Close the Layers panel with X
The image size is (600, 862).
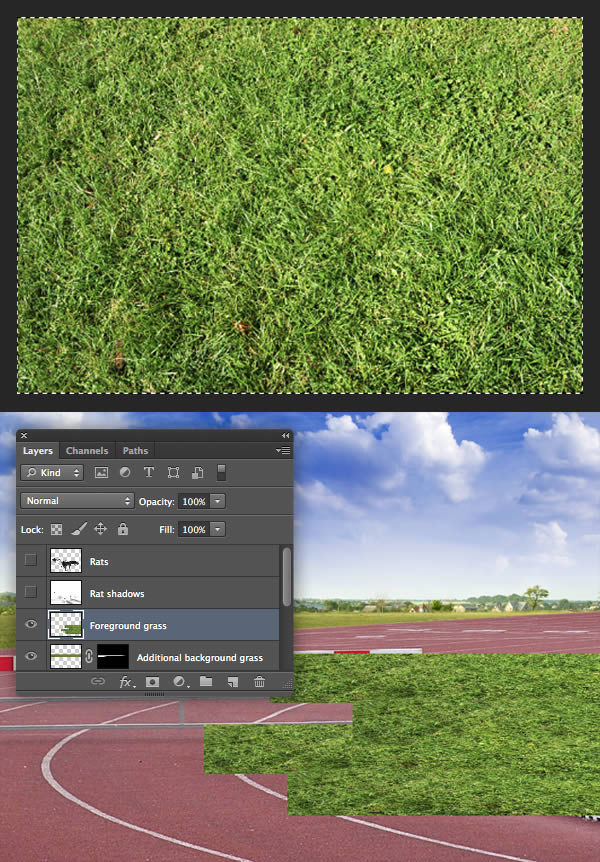point(24,435)
